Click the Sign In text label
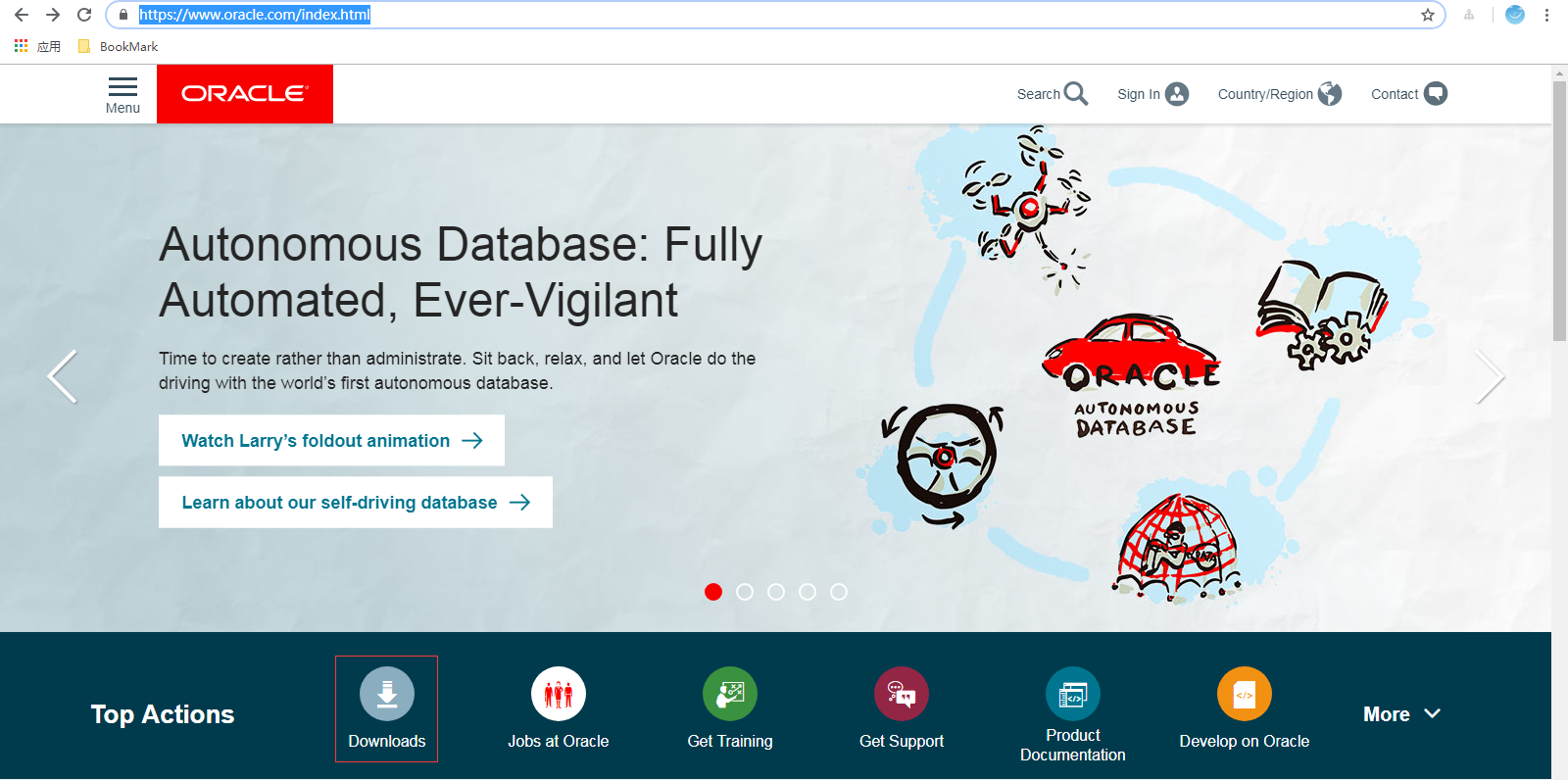 (1139, 94)
